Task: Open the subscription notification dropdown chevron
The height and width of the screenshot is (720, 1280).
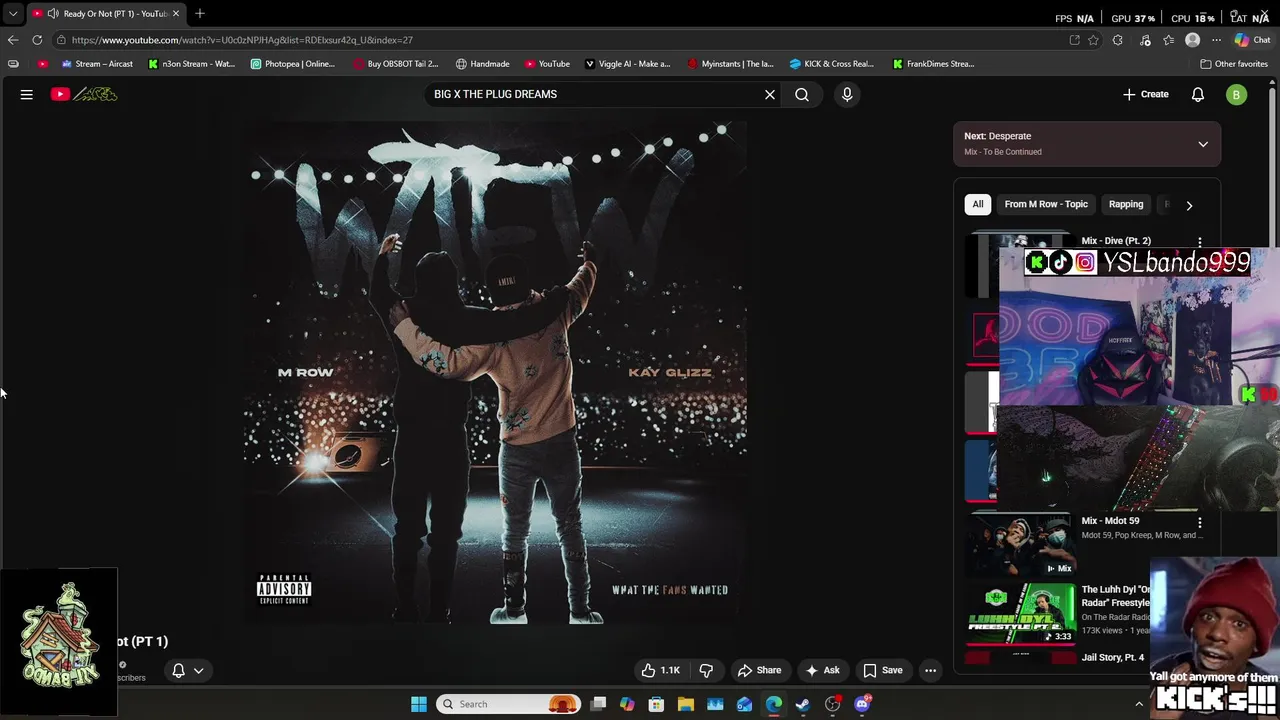Action: coord(199,671)
